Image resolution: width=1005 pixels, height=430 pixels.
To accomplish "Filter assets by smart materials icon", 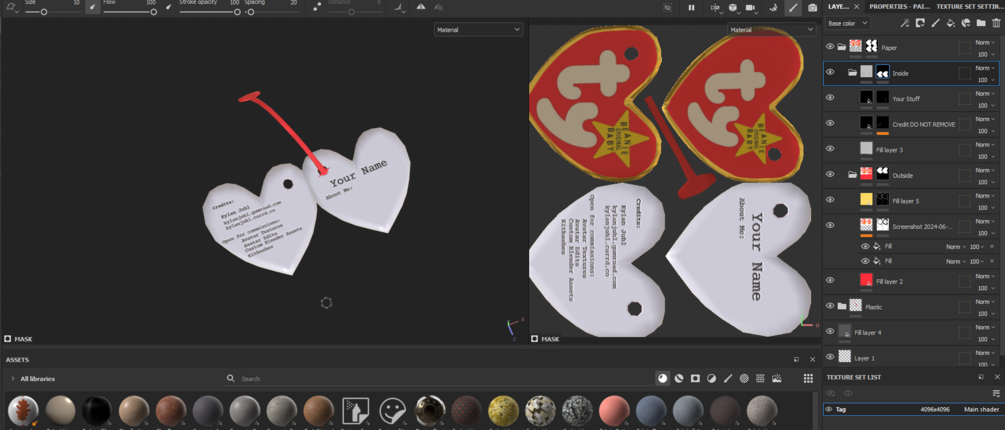I will pos(679,379).
